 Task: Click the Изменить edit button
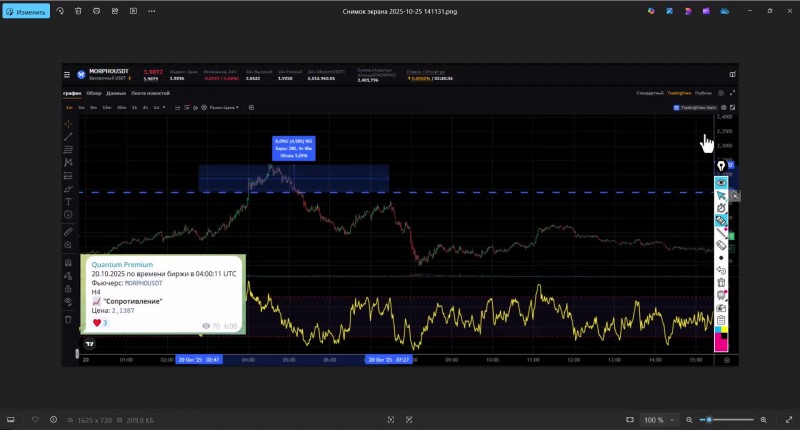[x=26, y=11]
